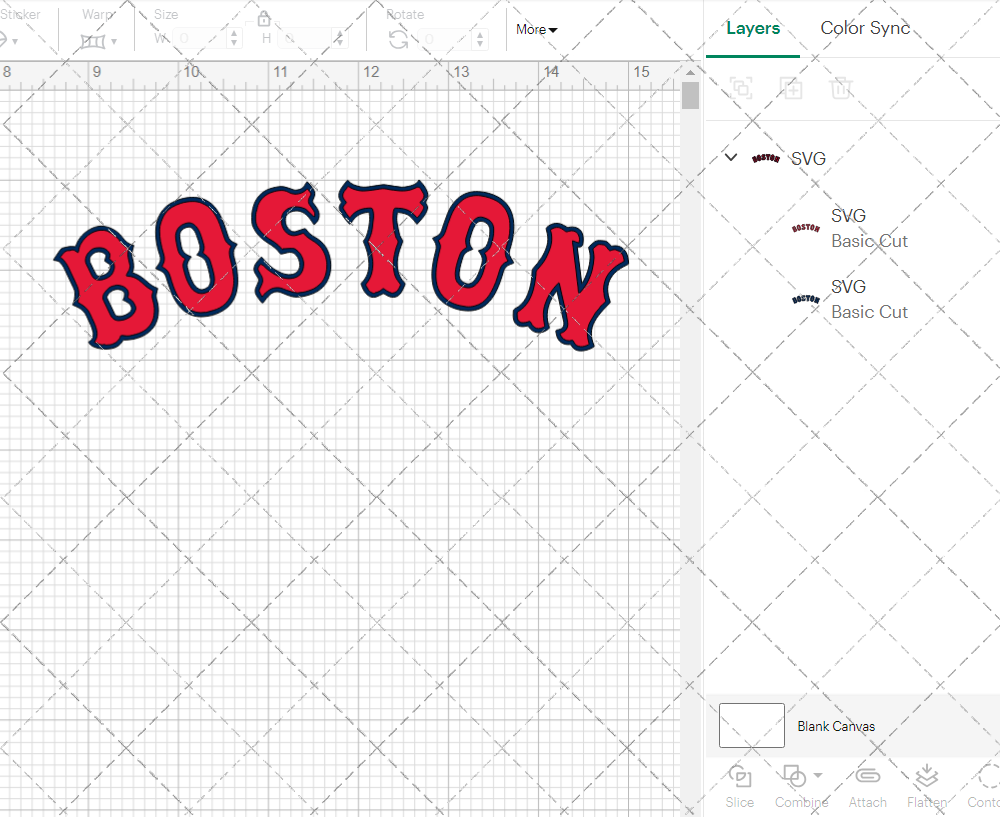Click the Duplicate layer icon

pyautogui.click(x=791, y=88)
